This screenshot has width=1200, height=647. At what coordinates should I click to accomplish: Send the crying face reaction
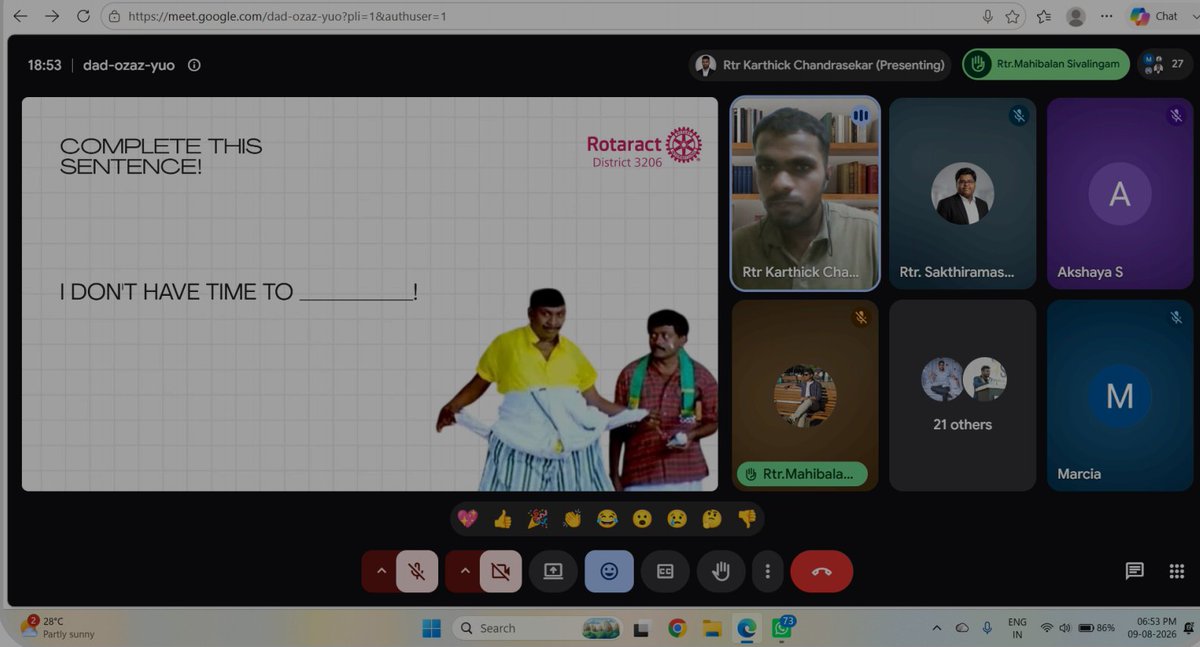[x=677, y=518]
